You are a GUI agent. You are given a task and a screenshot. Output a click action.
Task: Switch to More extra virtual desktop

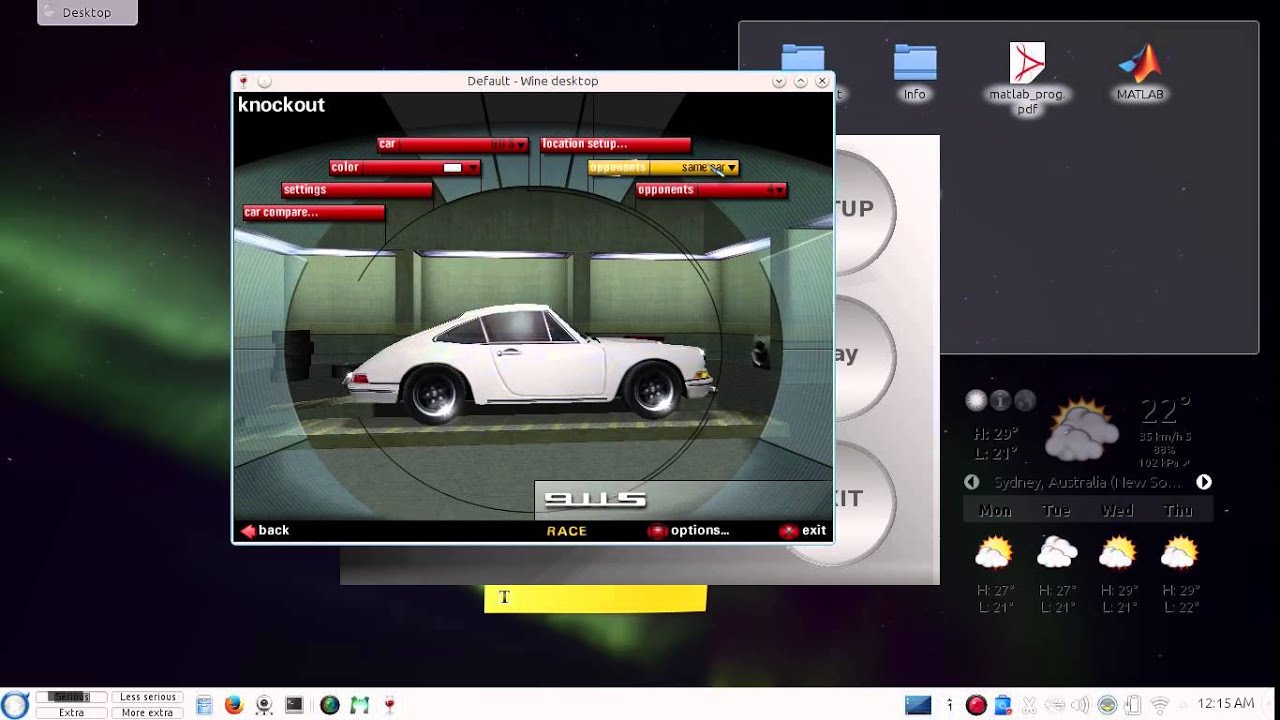click(148, 713)
